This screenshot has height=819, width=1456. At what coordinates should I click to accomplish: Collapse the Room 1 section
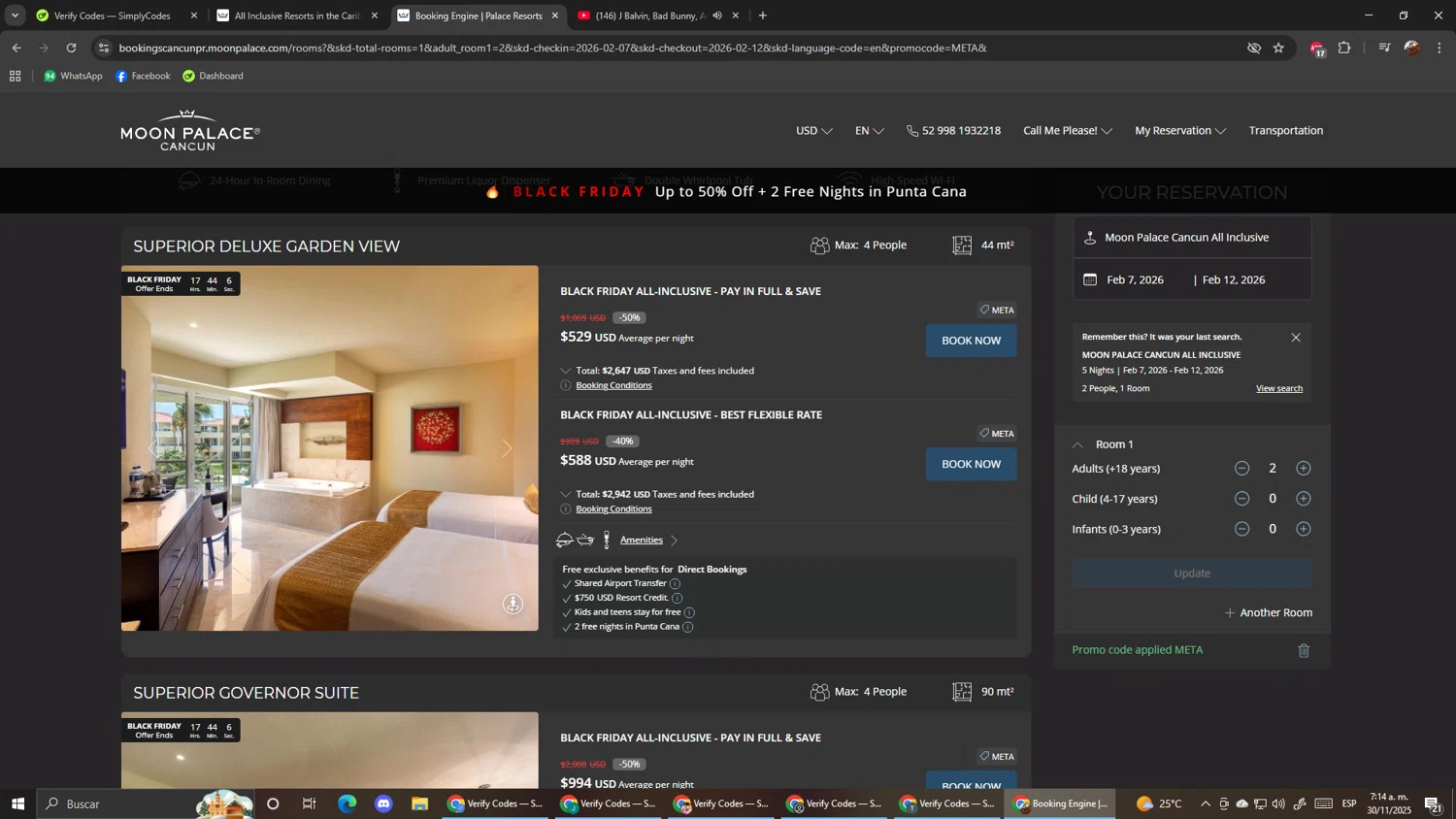point(1077,444)
